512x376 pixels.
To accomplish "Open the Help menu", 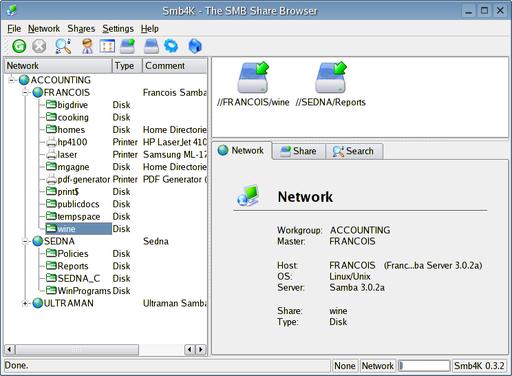I will pyautogui.click(x=149, y=29).
